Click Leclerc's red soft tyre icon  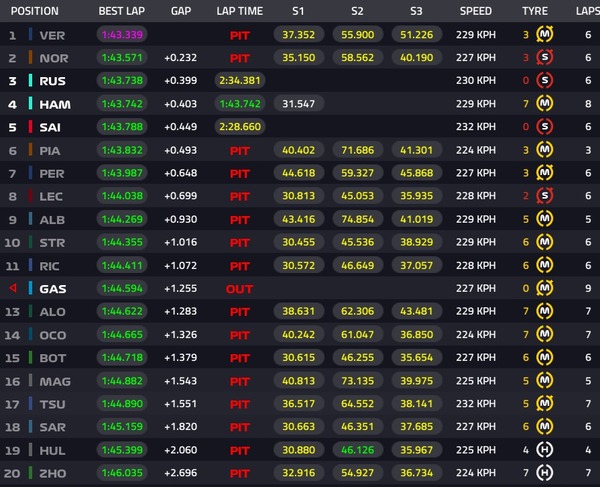[545, 196]
